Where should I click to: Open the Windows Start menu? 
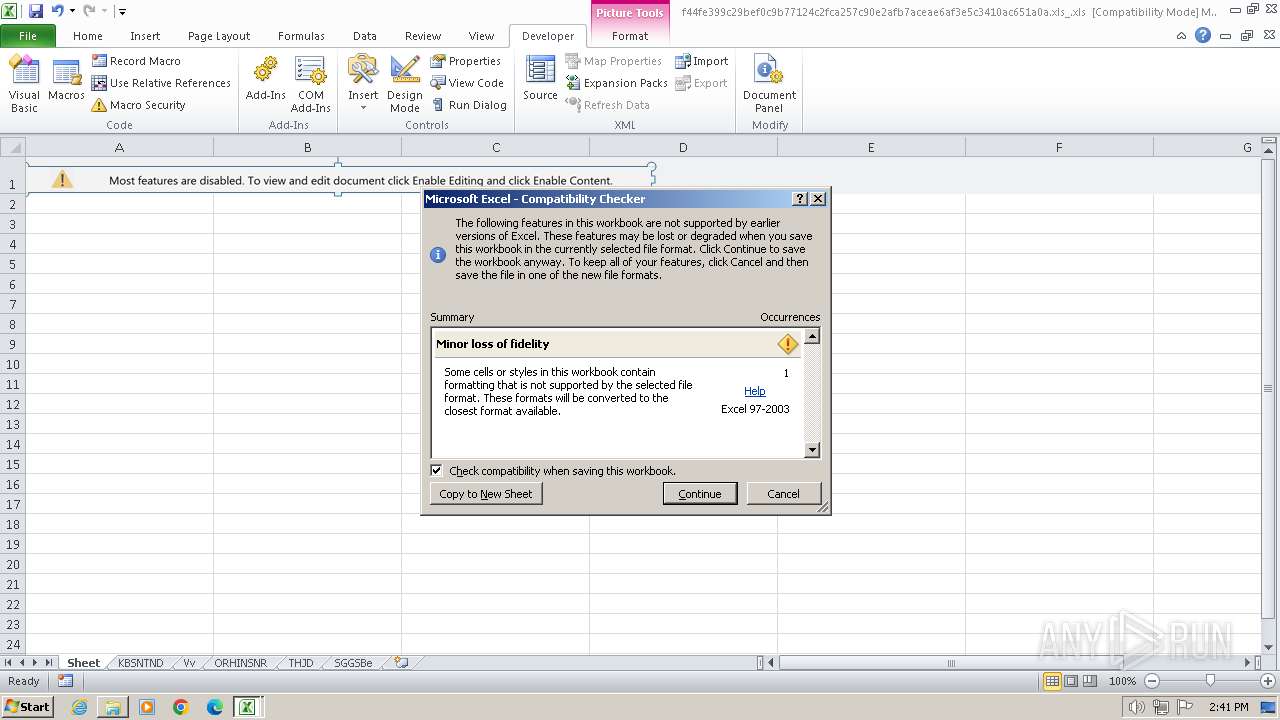27,707
